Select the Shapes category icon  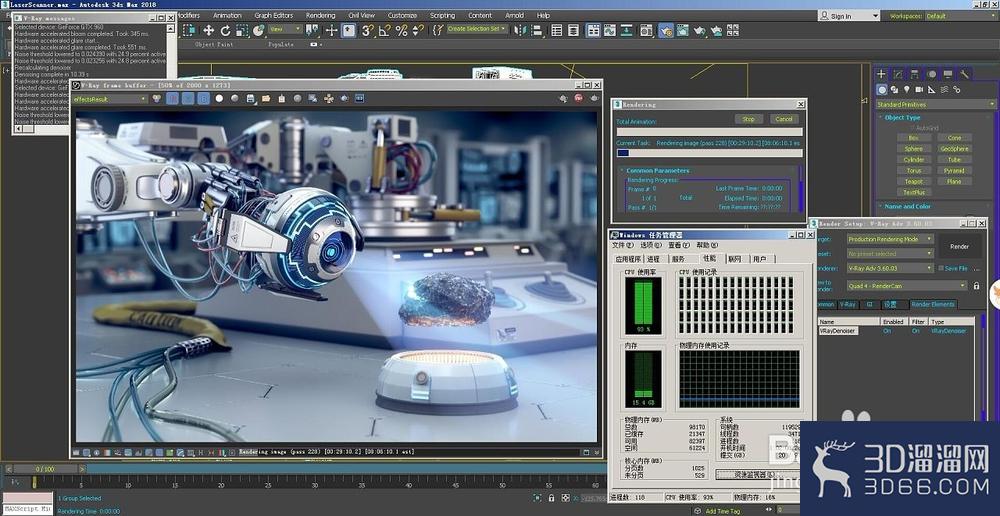(x=894, y=90)
